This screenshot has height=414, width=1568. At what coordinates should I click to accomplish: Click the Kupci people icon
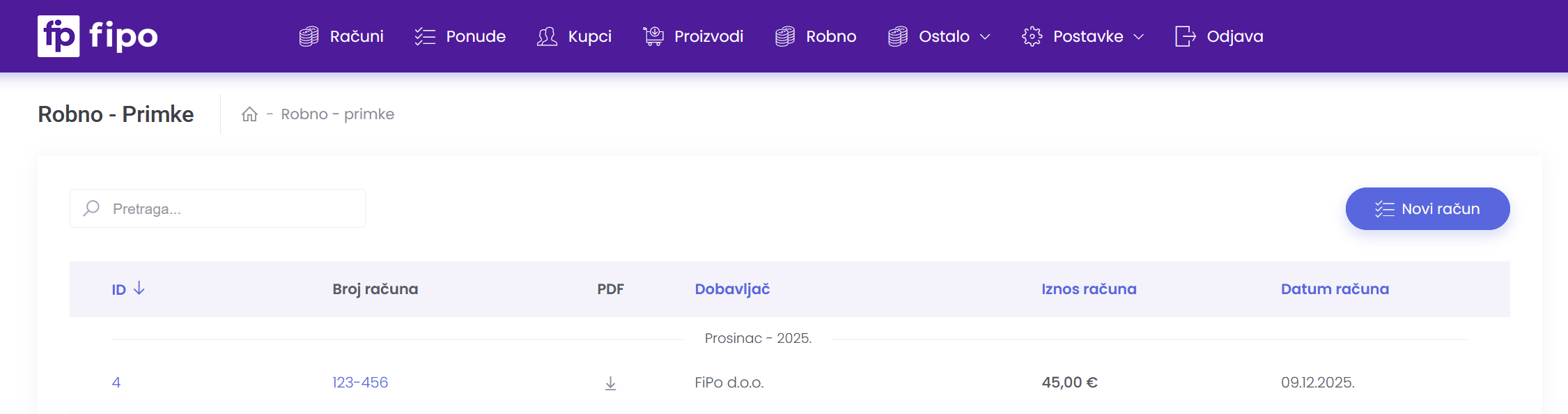pos(547,36)
